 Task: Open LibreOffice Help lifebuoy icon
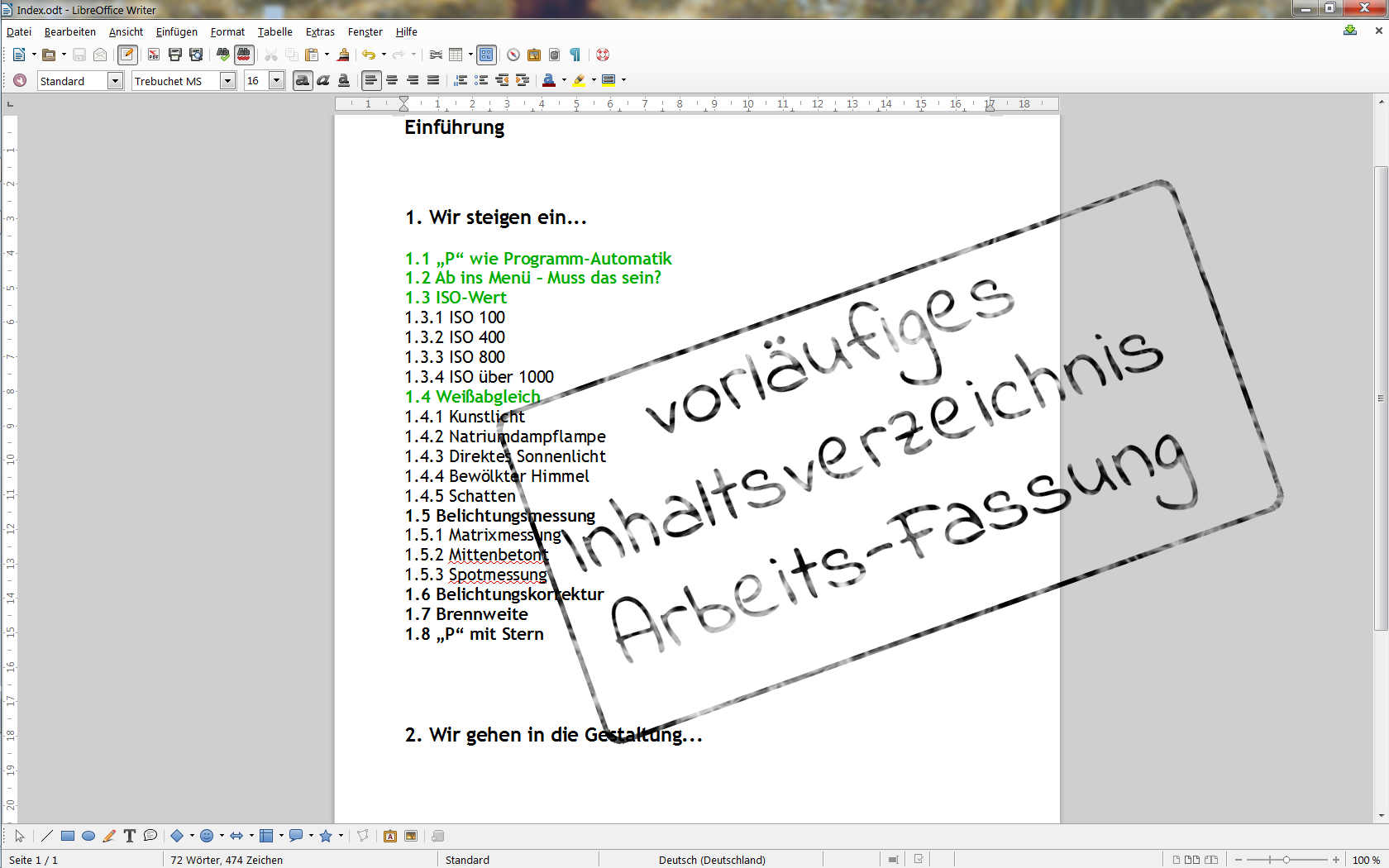[603, 55]
